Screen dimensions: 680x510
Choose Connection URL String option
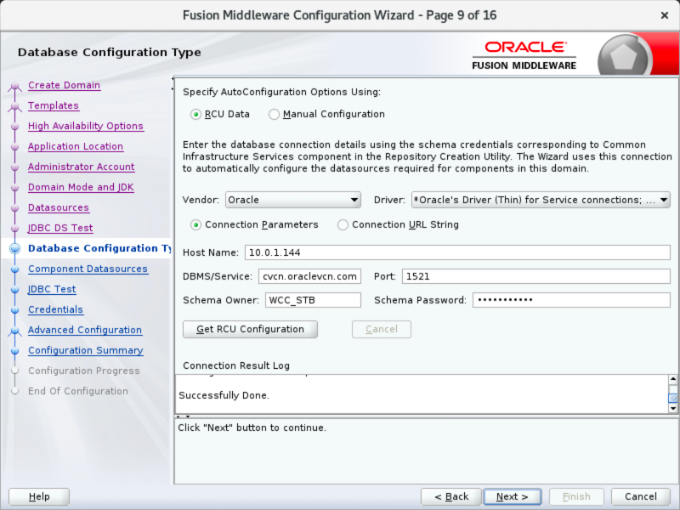pos(343,225)
